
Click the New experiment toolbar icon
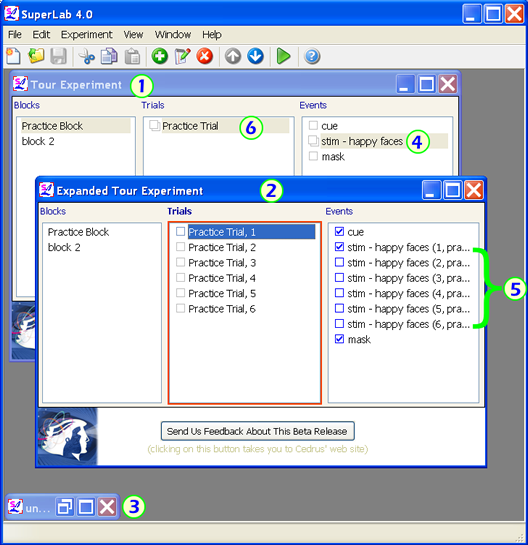(x=13, y=56)
